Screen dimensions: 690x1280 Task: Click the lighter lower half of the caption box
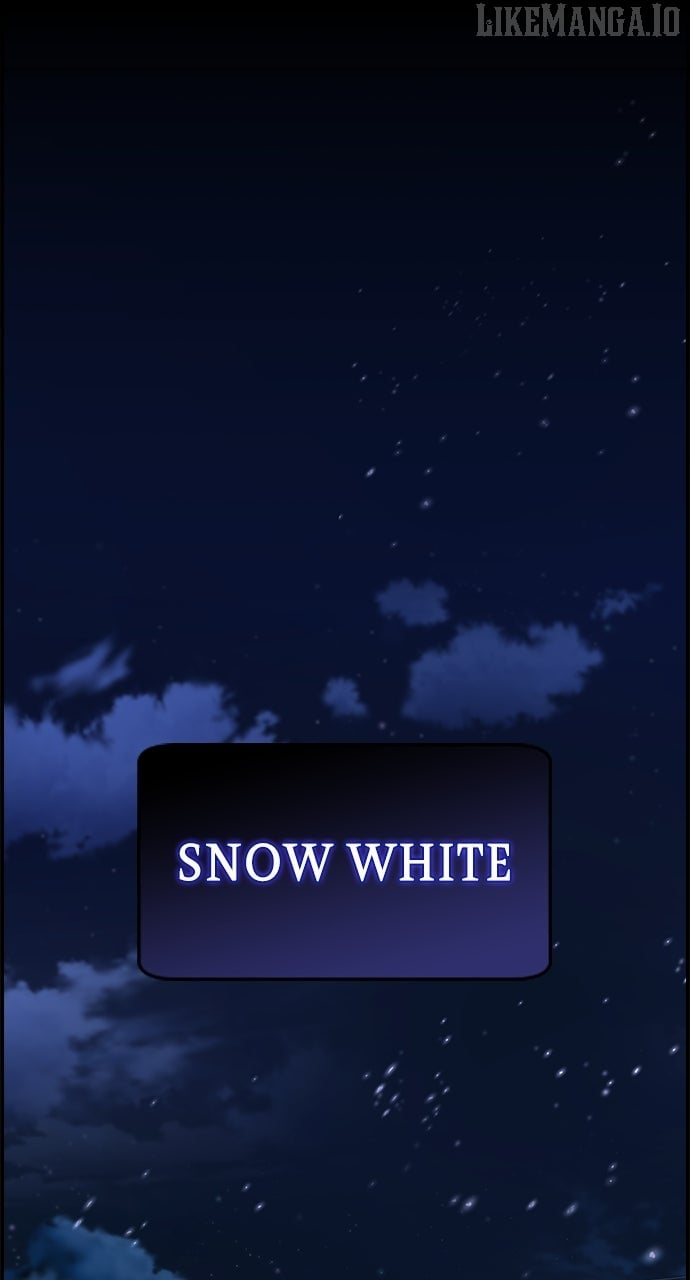(x=344, y=930)
